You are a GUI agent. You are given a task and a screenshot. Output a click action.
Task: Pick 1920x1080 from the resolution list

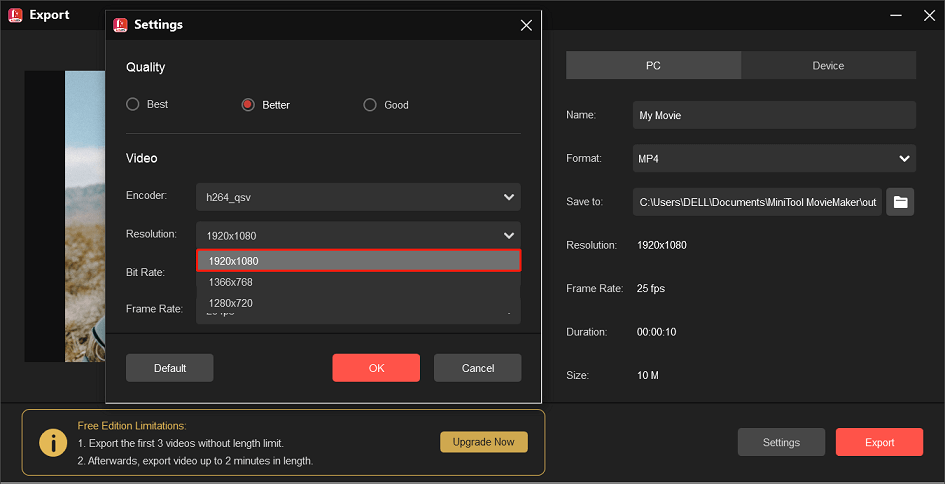pyautogui.click(x=358, y=261)
